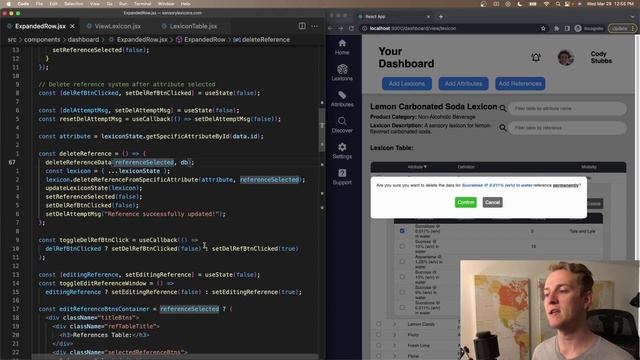Click the Add Attributes button
Image resolution: width=640 pixels, height=360 pixels.
(x=463, y=84)
